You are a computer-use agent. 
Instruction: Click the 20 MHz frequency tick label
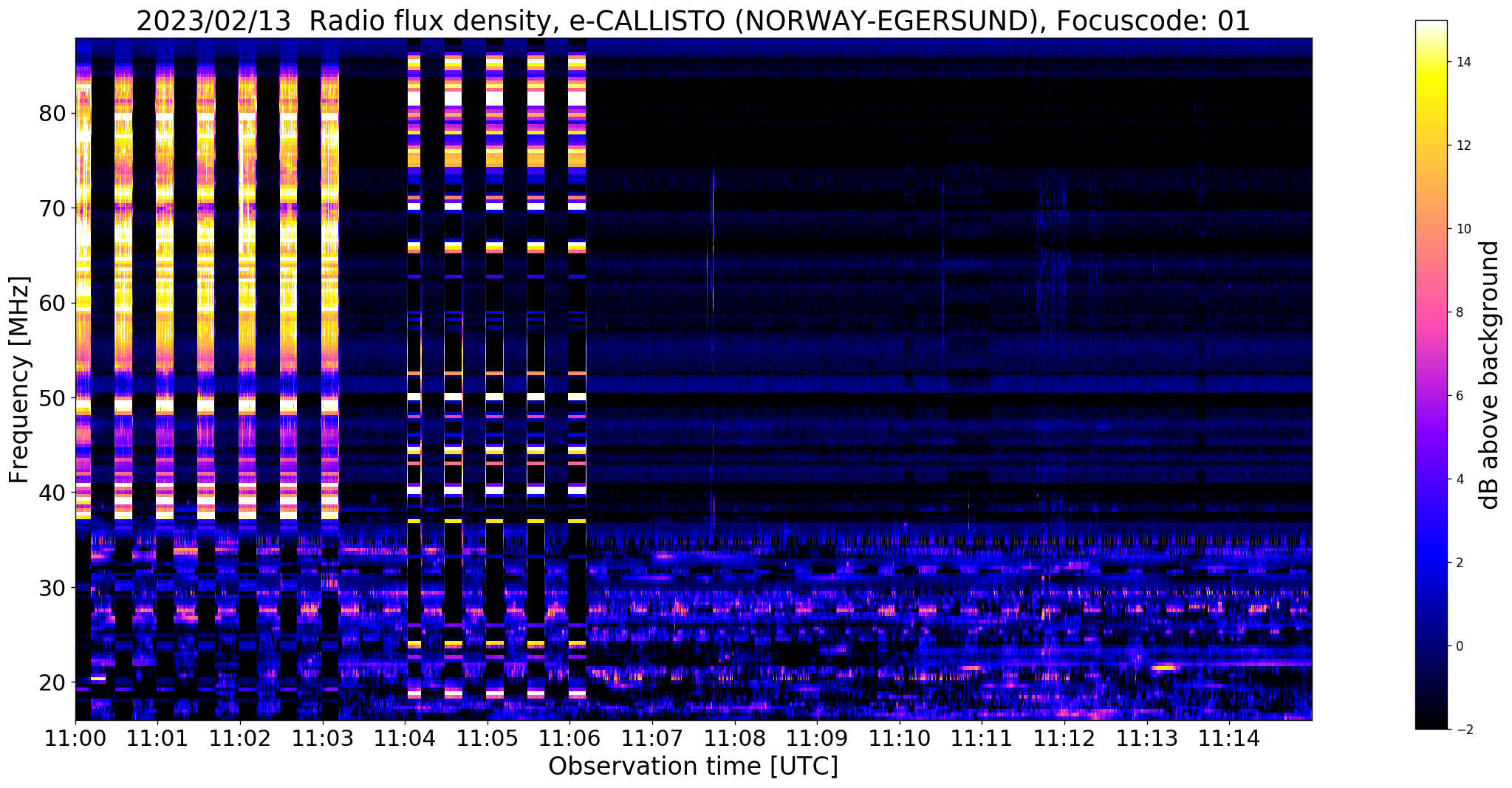point(52,682)
